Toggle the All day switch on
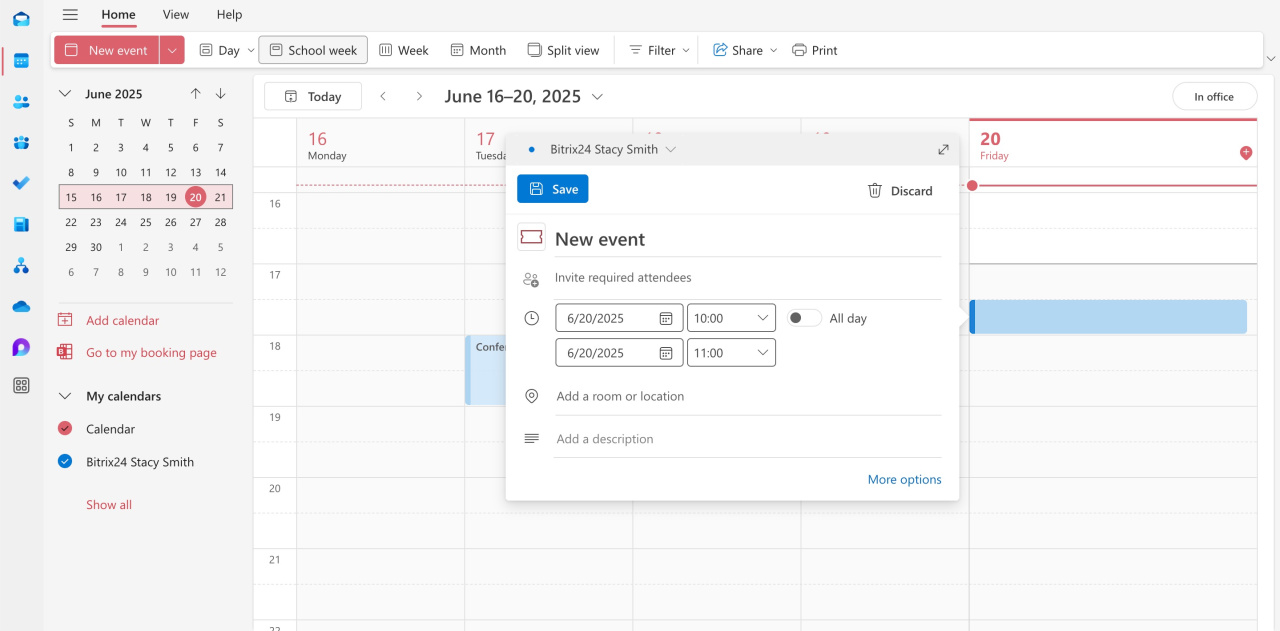The width and height of the screenshot is (1280, 631). pos(803,318)
